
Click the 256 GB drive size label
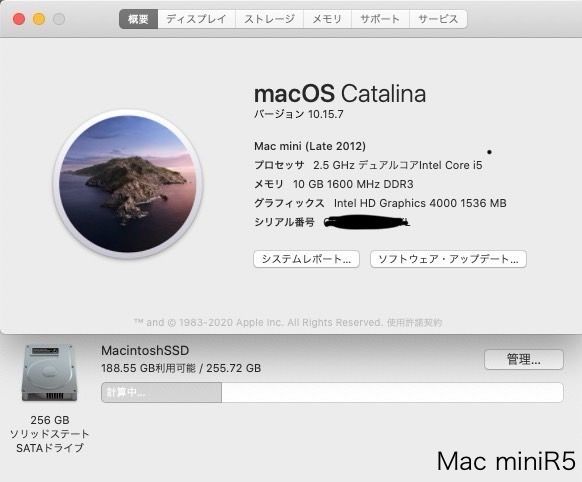50,420
